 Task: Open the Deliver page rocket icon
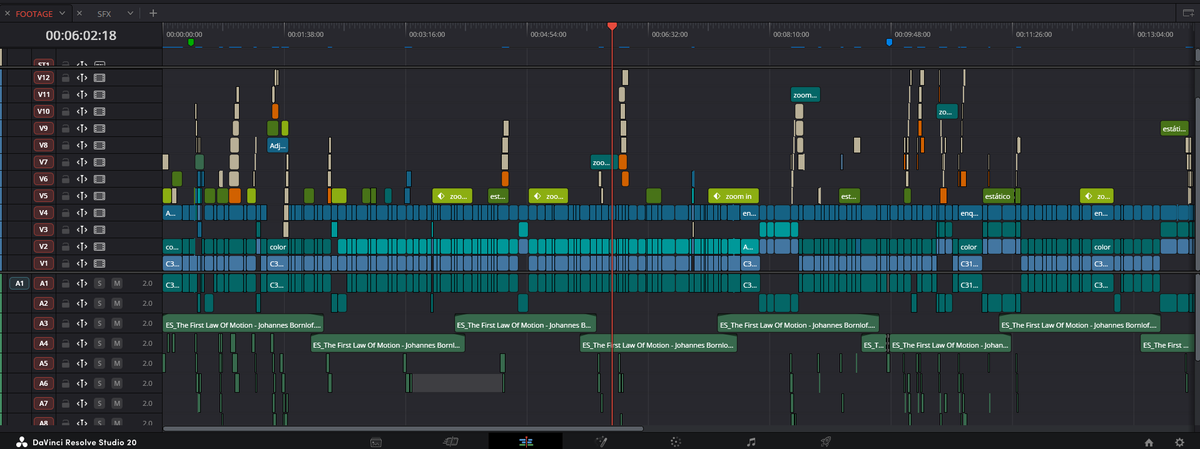(826, 440)
